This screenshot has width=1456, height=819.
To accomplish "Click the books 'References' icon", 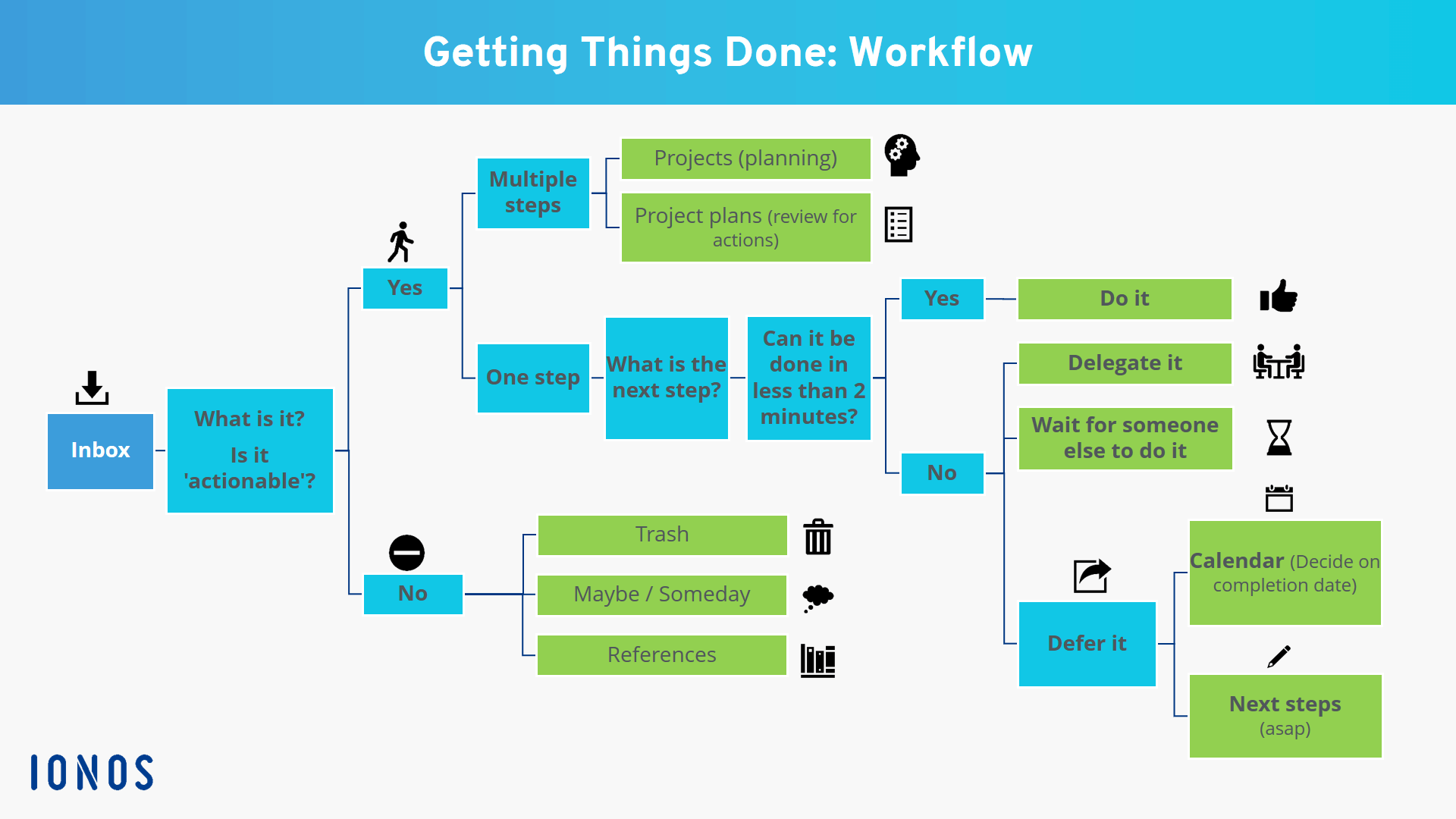I will click(818, 655).
